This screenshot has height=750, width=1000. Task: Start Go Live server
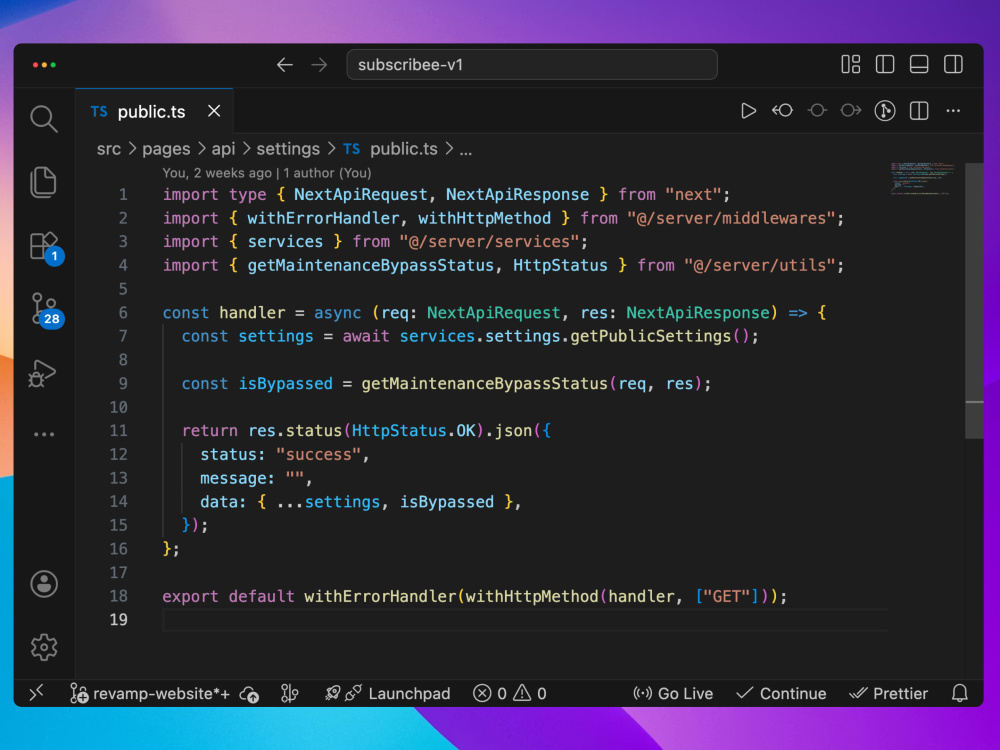(673, 693)
